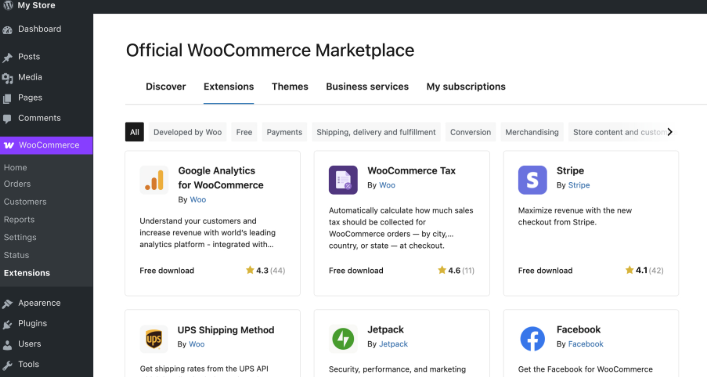Open the WooCommerce sidebar menu

pos(46,145)
